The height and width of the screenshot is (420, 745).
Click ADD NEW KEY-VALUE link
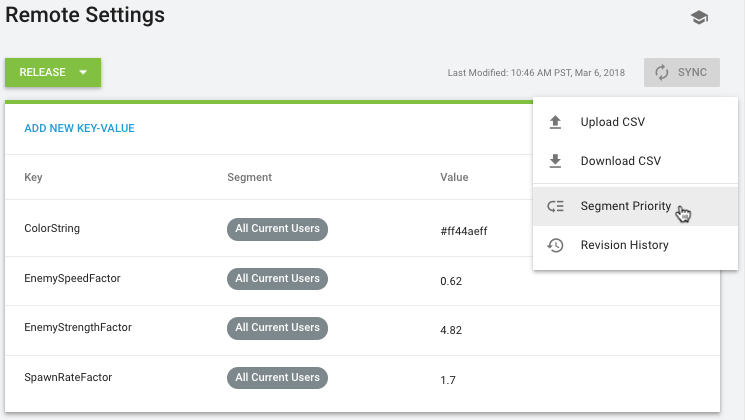pyautogui.click(x=79, y=128)
